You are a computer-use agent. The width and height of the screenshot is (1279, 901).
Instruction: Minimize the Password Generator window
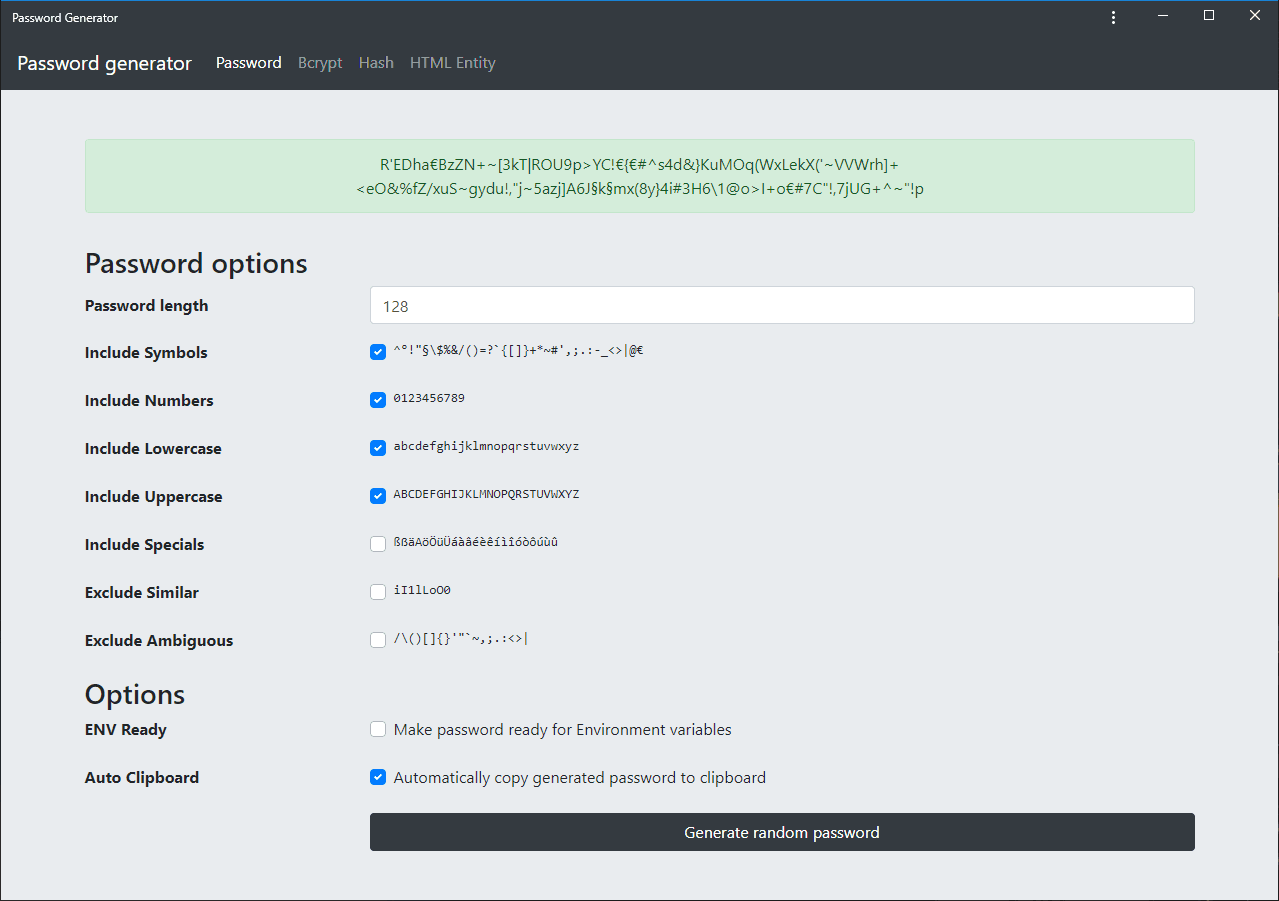point(1163,15)
